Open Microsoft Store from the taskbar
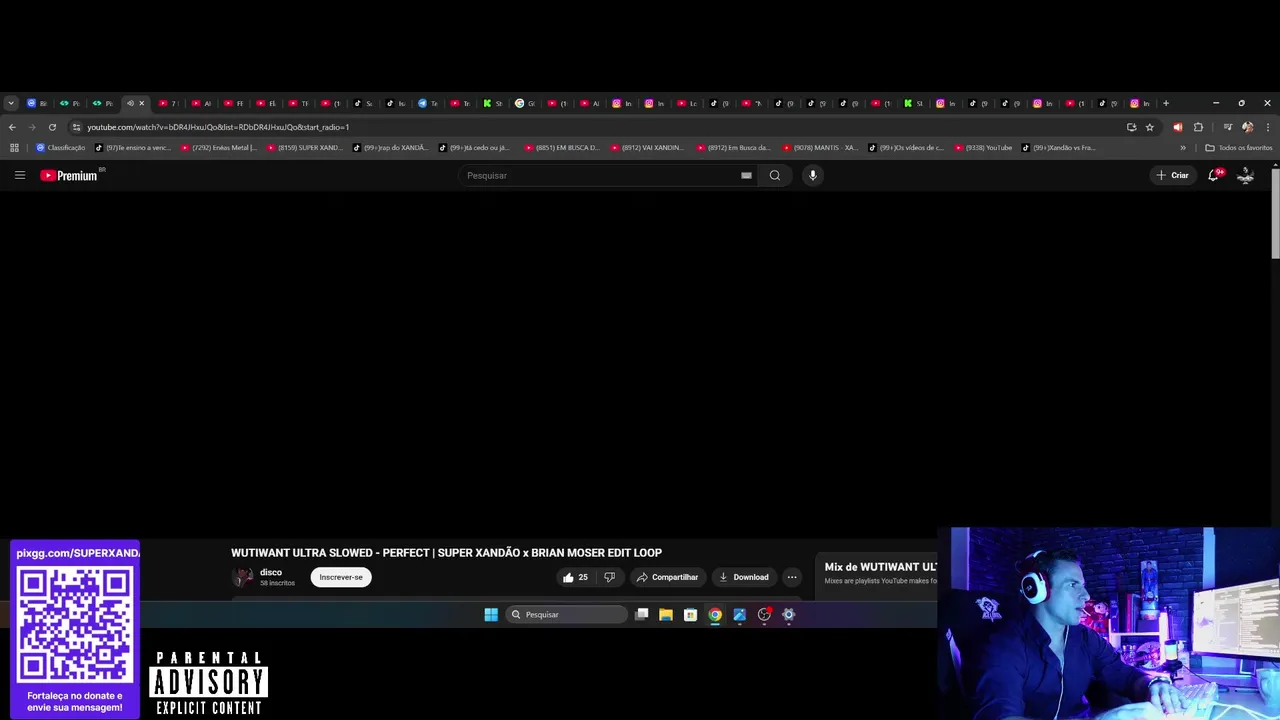Screen dimensions: 1280x720 (690, 615)
